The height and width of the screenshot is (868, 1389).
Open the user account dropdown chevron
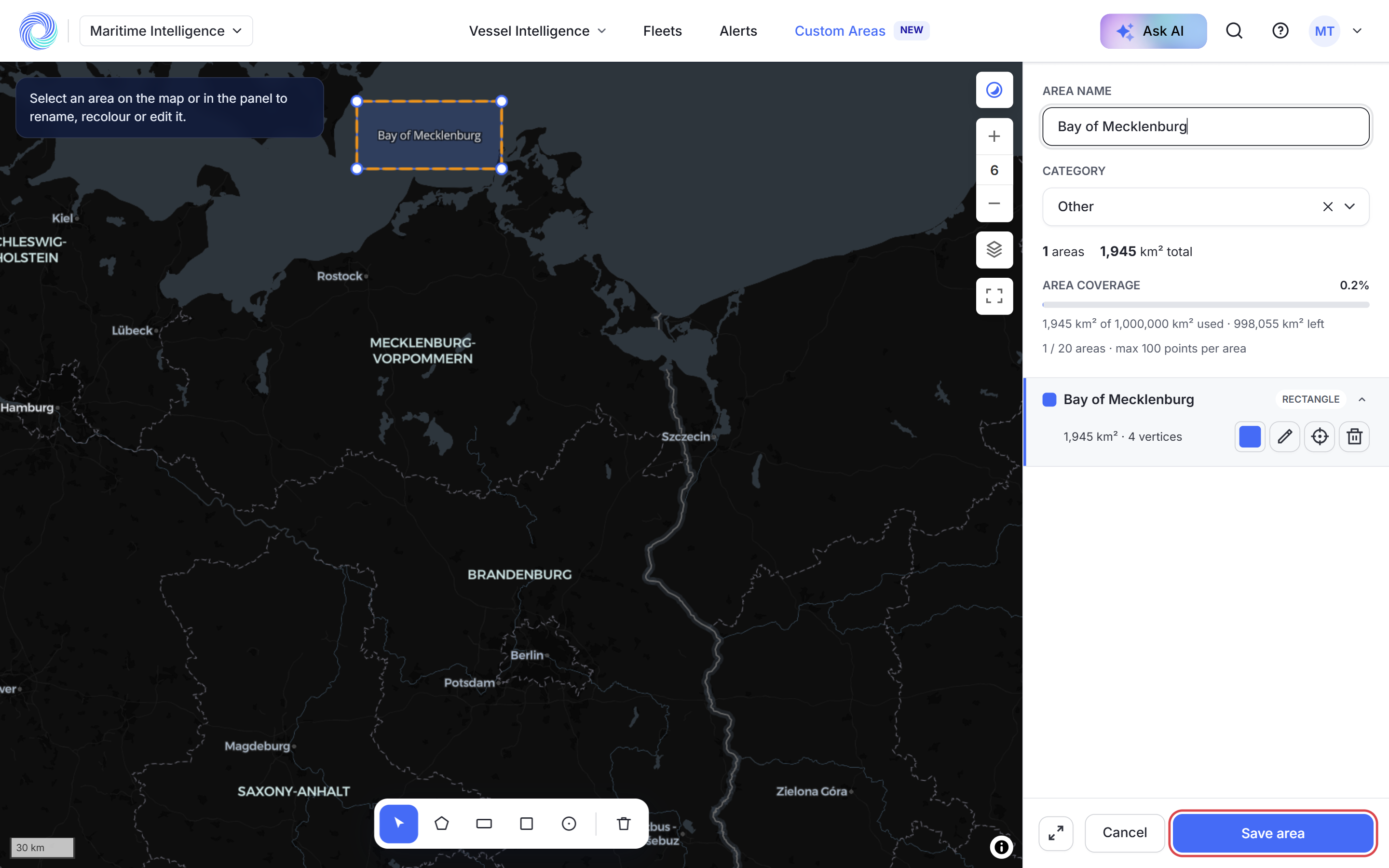(1358, 31)
